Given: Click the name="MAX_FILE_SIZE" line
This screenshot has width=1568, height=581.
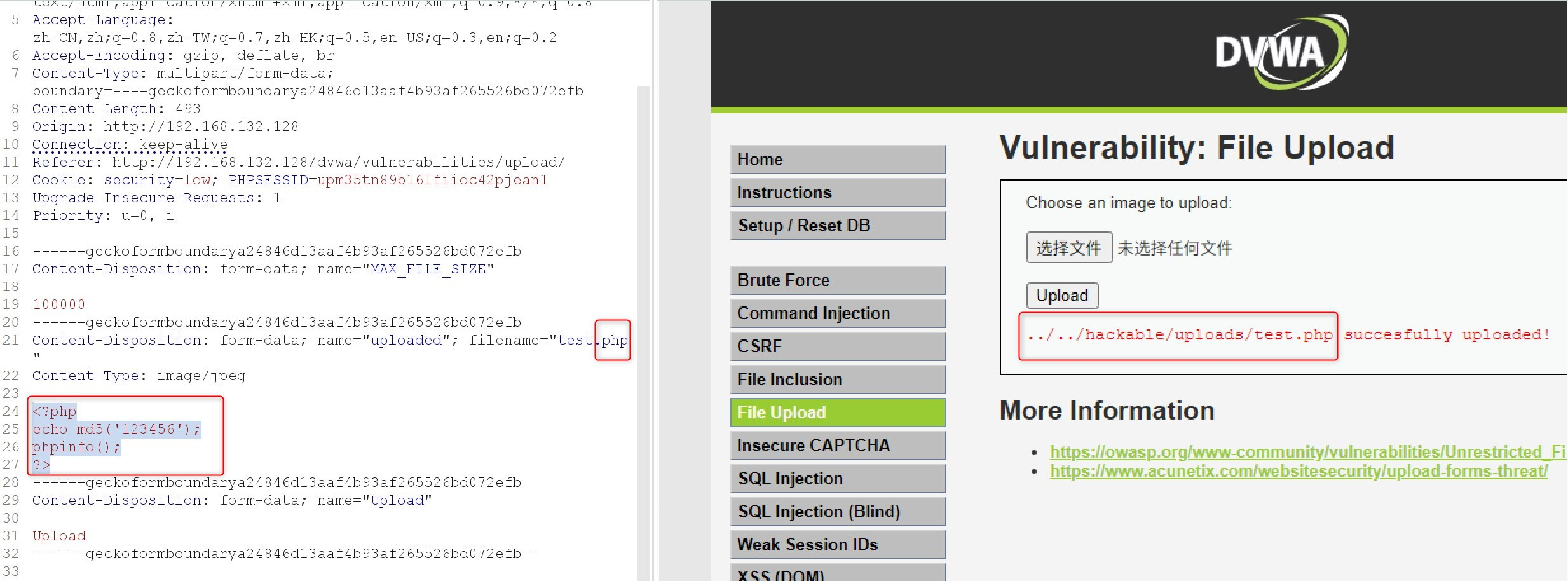Looking at the screenshot, I should click(263, 269).
